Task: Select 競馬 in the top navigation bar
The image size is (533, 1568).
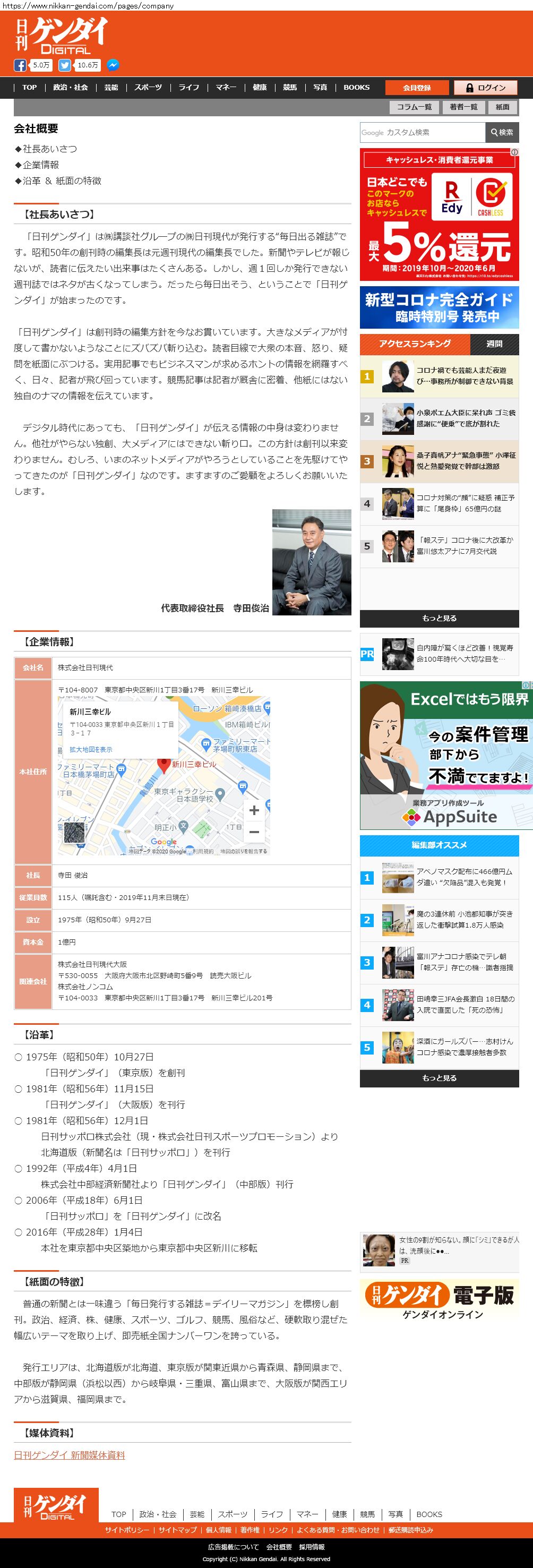Action: tap(290, 88)
